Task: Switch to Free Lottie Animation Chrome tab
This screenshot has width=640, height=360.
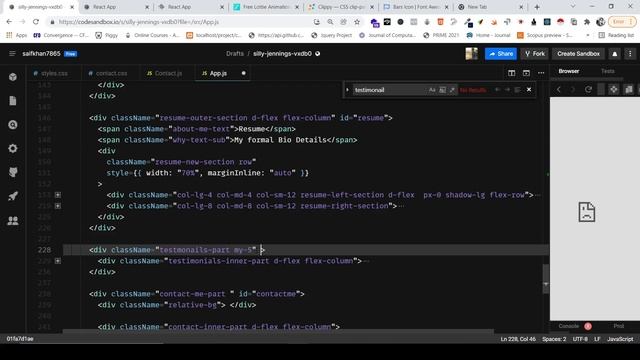Action: coord(266,7)
